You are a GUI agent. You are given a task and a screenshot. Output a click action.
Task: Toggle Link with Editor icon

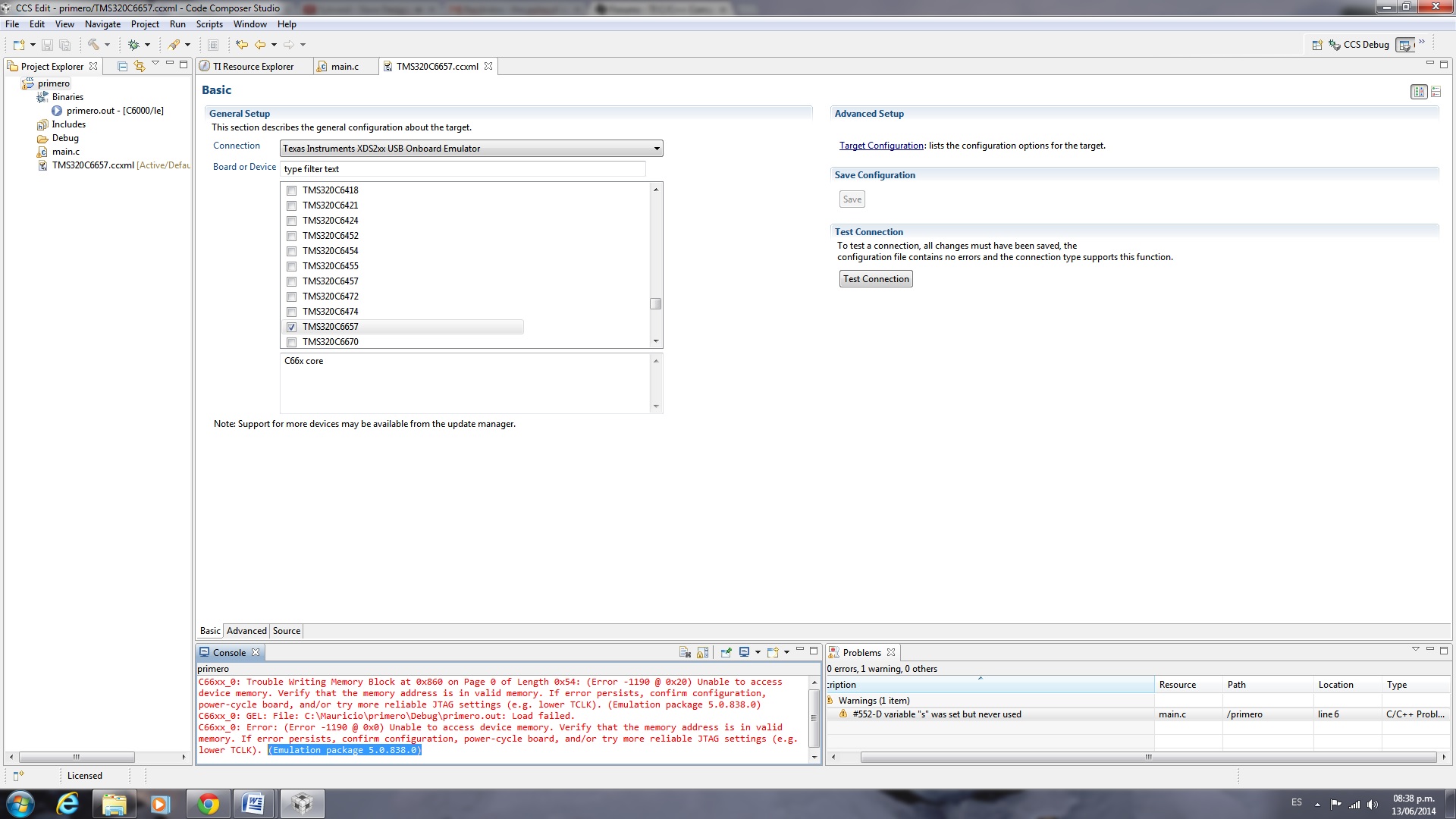[139, 66]
